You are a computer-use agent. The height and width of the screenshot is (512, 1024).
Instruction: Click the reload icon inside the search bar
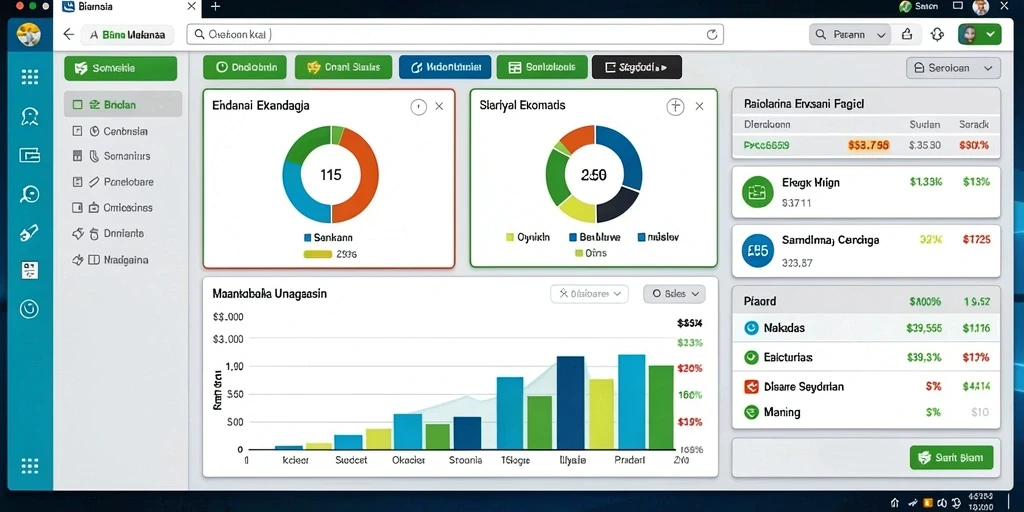pyautogui.click(x=712, y=35)
